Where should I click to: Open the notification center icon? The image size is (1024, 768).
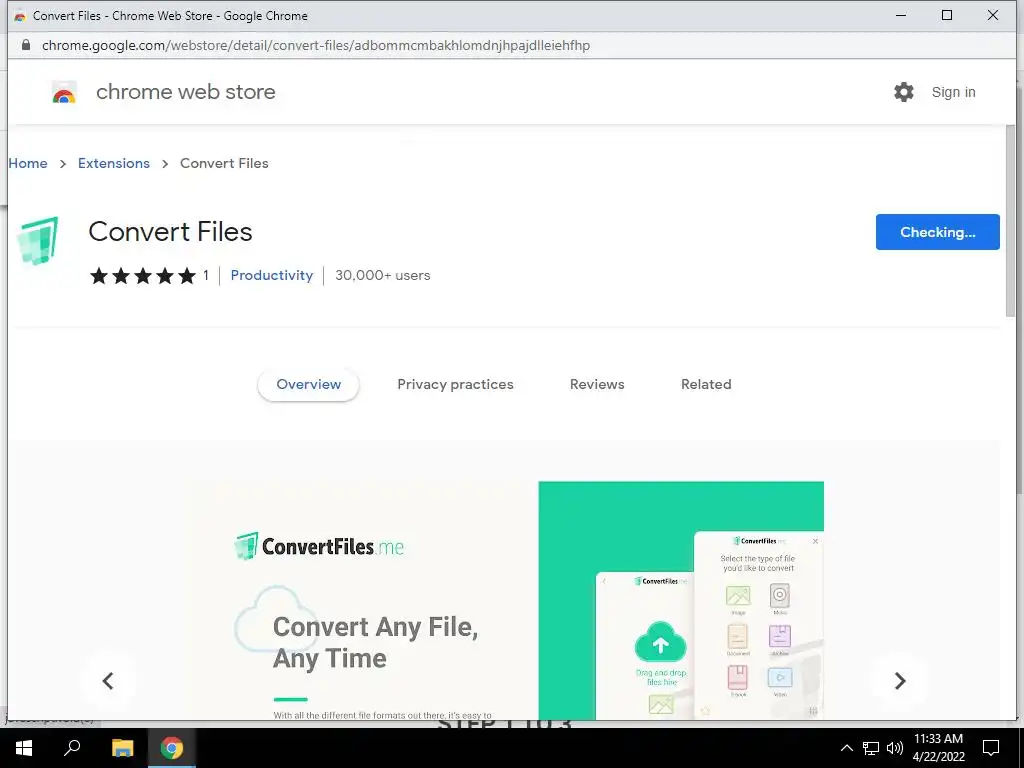coord(991,748)
